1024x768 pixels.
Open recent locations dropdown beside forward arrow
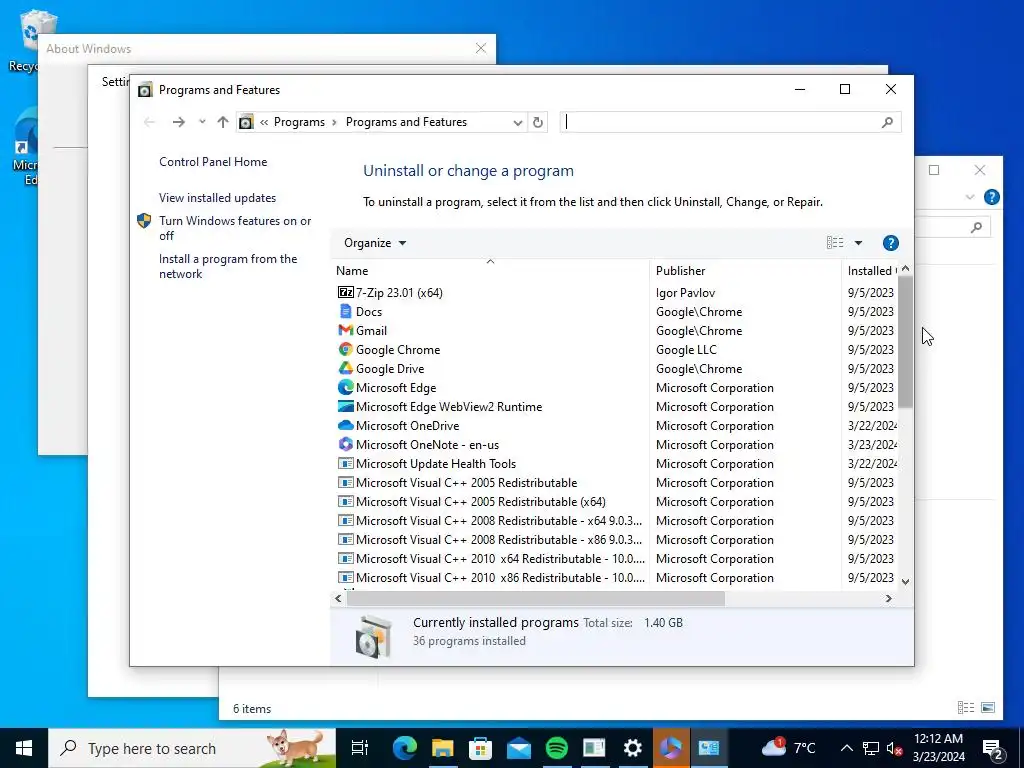202,121
